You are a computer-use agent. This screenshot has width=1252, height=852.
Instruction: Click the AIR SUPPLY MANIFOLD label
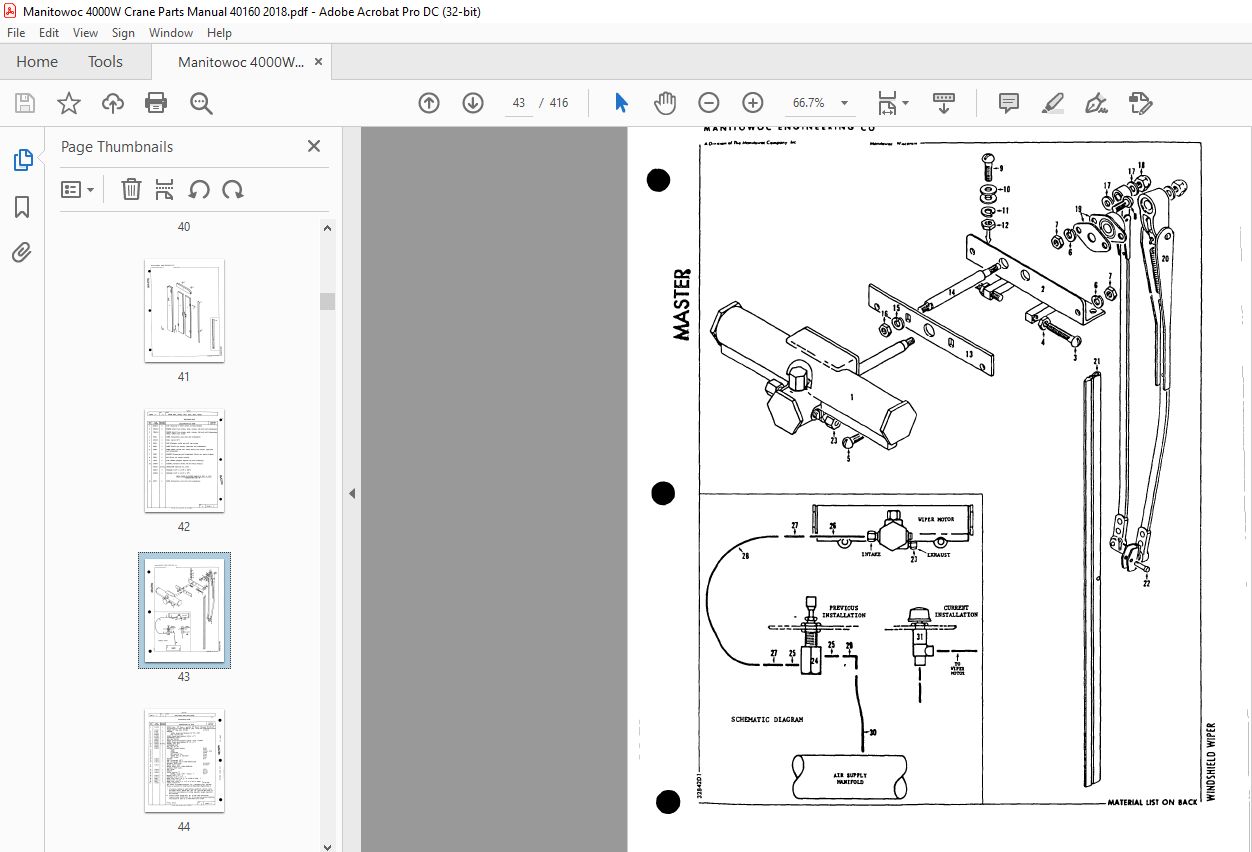(850, 779)
